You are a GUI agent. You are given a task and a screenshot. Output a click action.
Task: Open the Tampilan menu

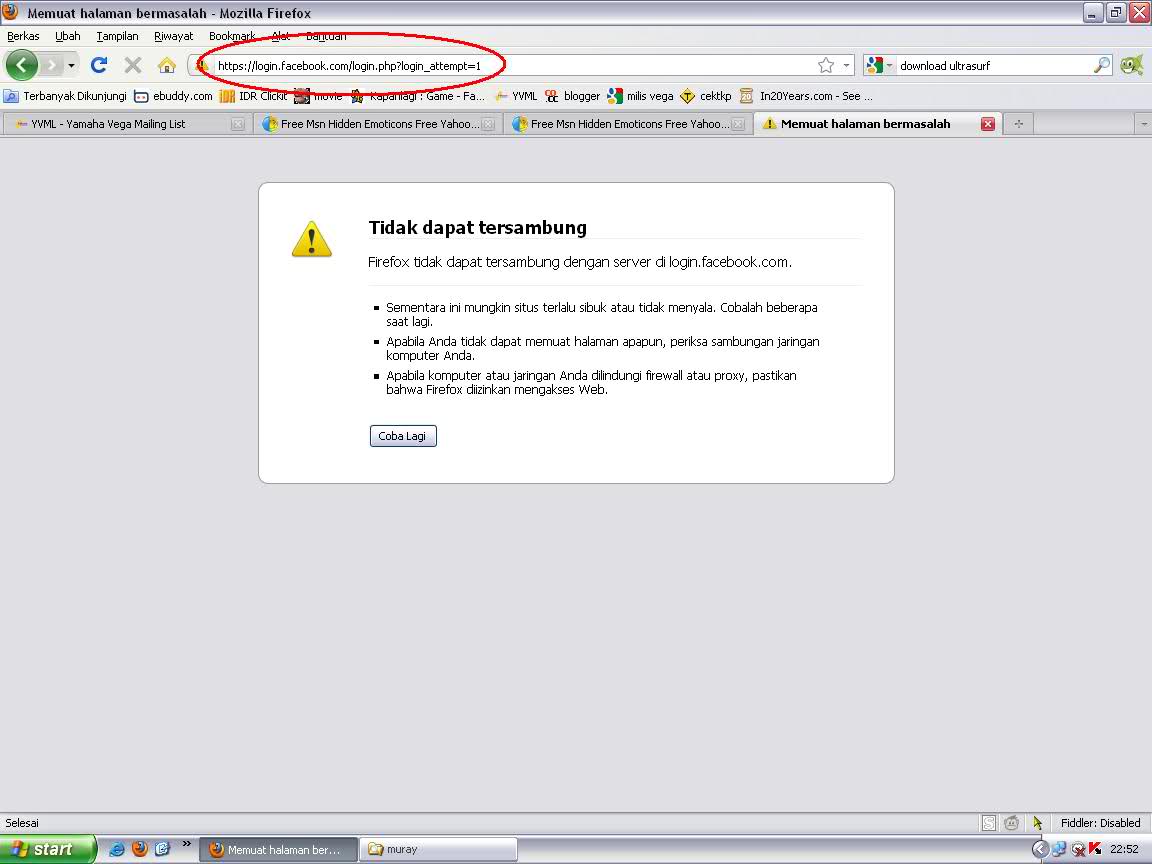coord(118,36)
